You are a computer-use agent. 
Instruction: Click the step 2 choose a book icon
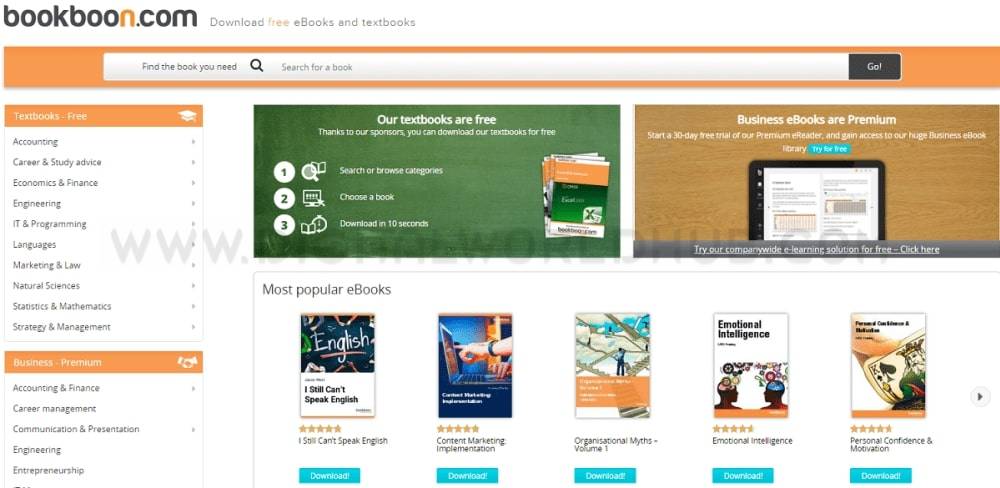[313, 198]
